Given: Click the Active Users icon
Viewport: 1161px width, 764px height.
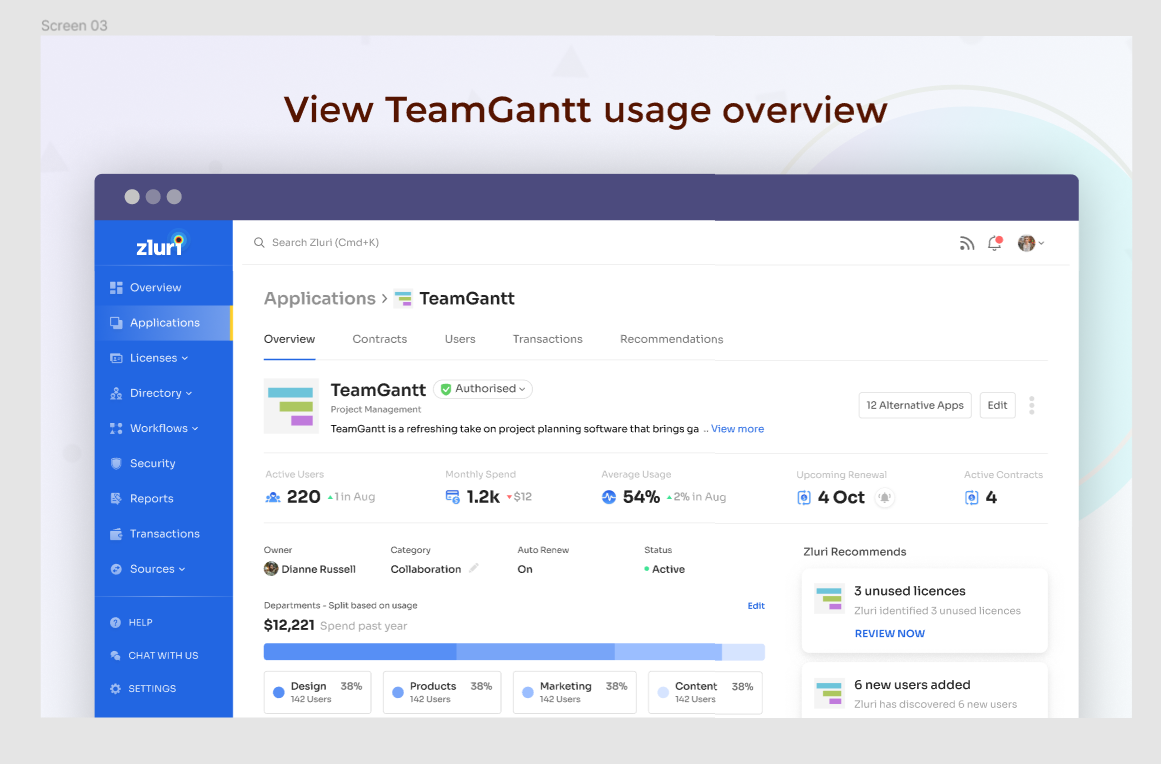Looking at the screenshot, I should tap(272, 497).
